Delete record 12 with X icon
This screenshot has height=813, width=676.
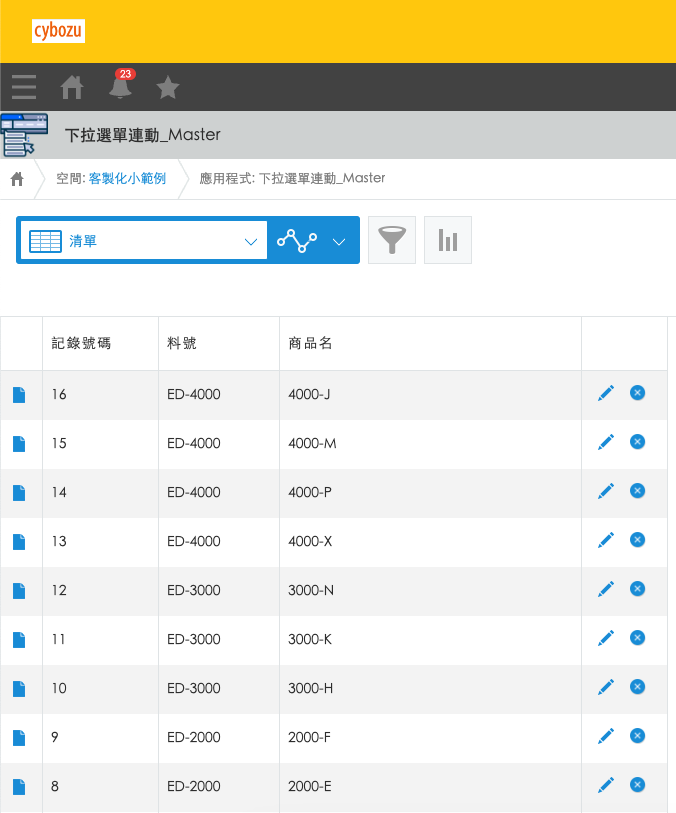(x=638, y=588)
